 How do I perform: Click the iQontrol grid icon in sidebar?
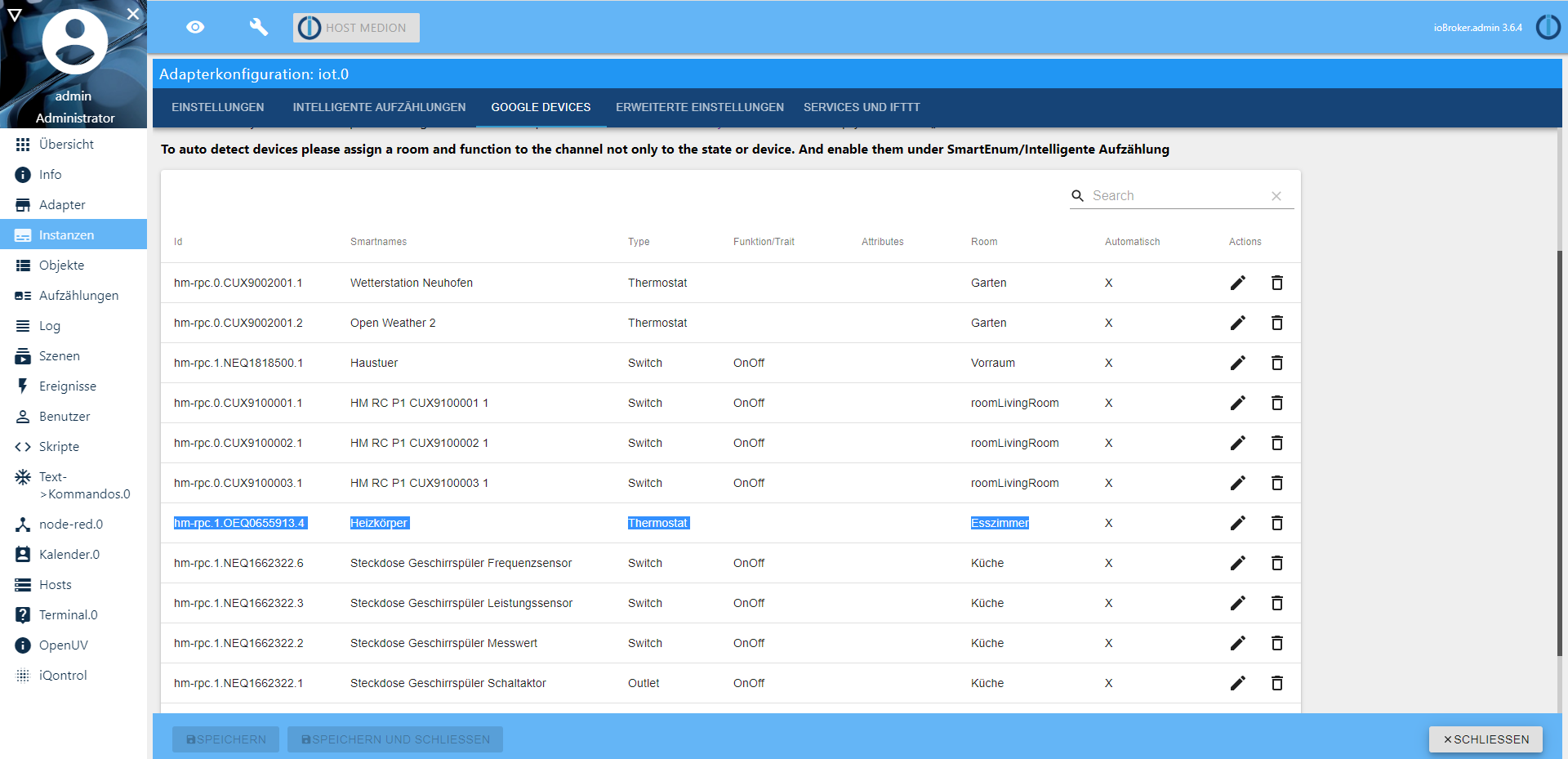point(23,676)
